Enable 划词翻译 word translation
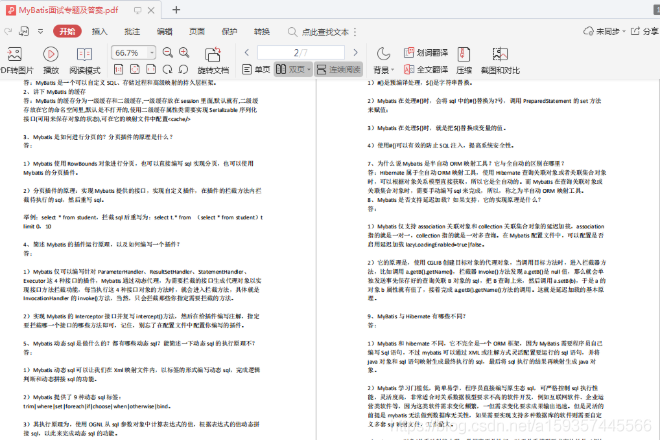The width and height of the screenshot is (661, 444). (426, 52)
